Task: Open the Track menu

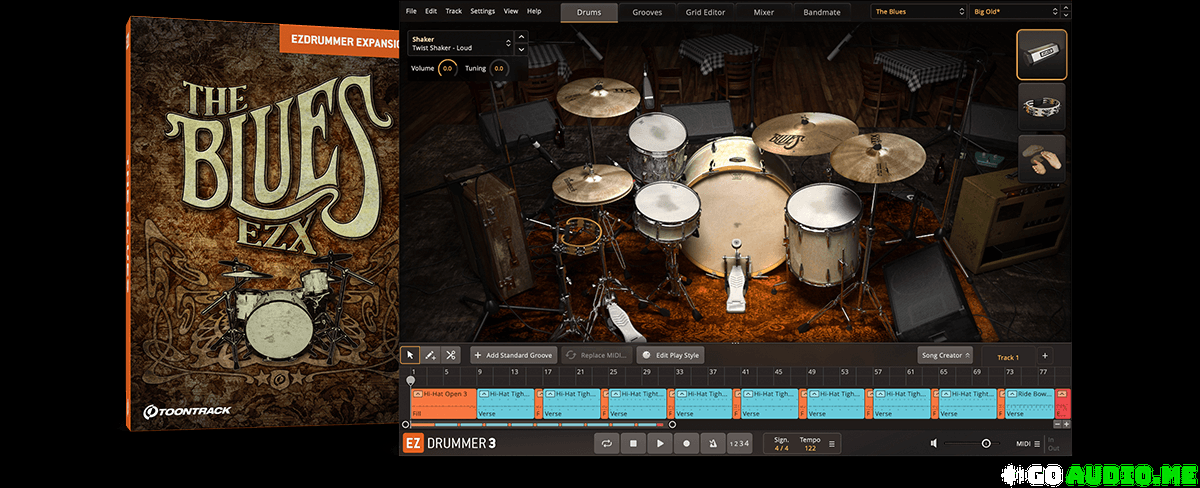Action: (x=454, y=11)
